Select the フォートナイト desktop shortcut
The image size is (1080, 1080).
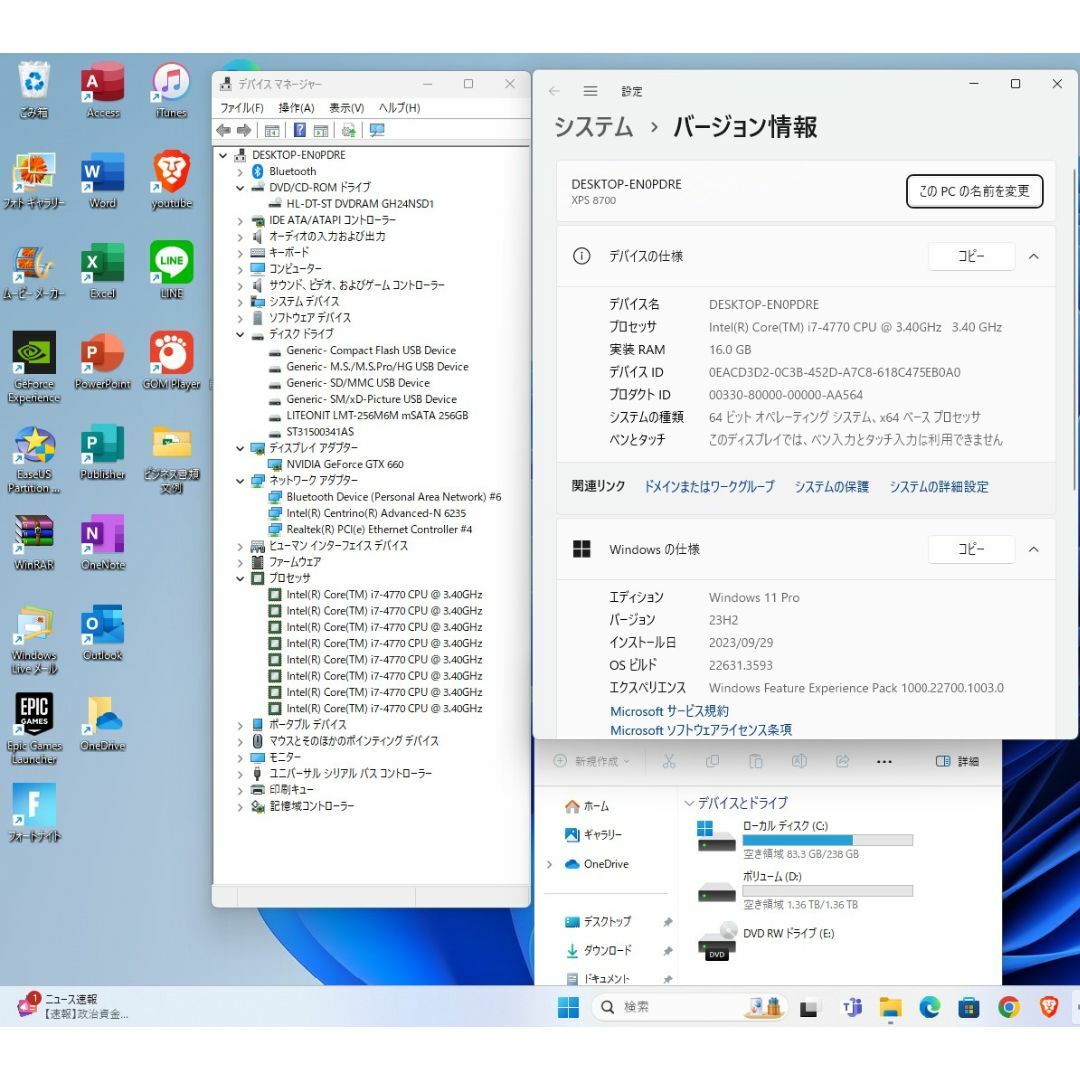pos(34,813)
